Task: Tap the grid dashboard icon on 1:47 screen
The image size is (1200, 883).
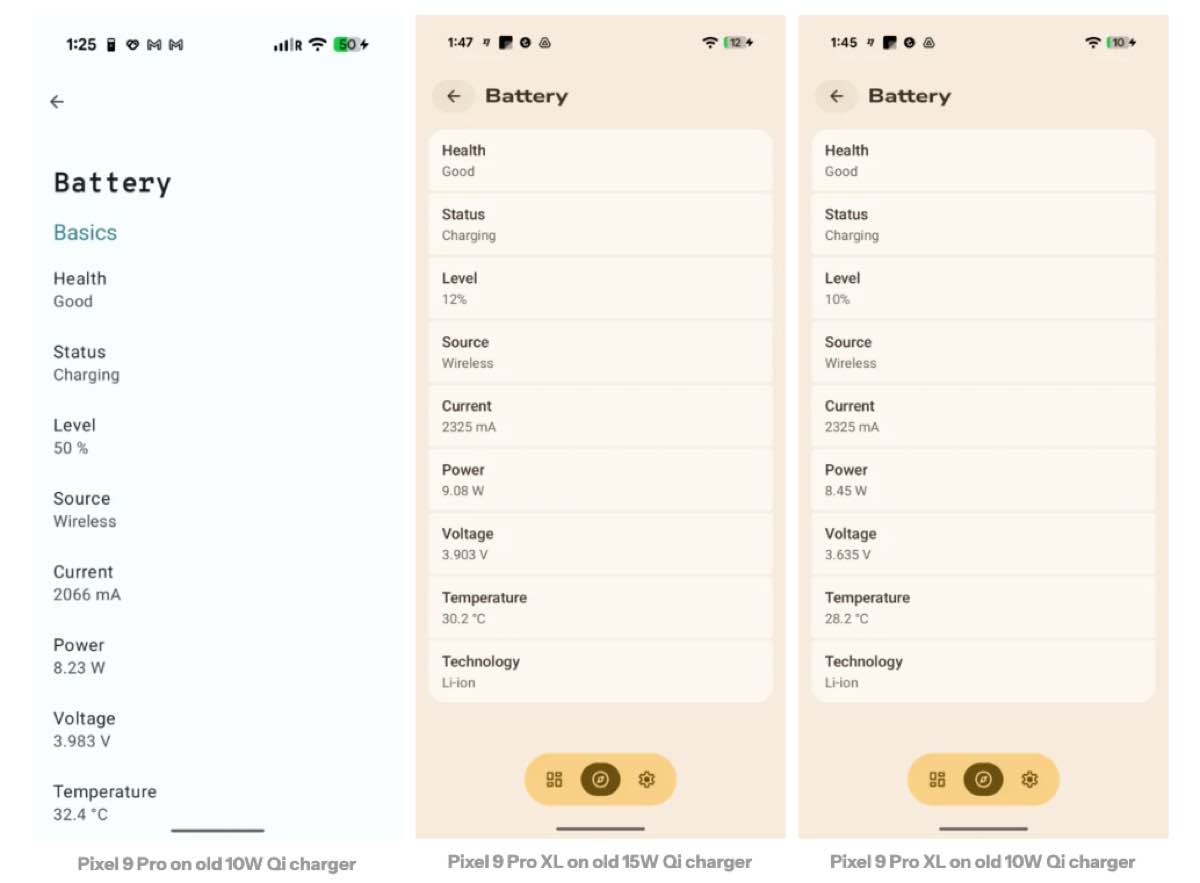Action: tap(554, 780)
